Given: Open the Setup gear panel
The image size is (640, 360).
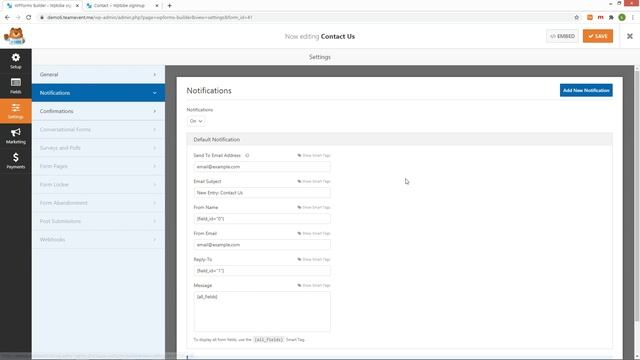Looking at the screenshot, I should 16,61.
